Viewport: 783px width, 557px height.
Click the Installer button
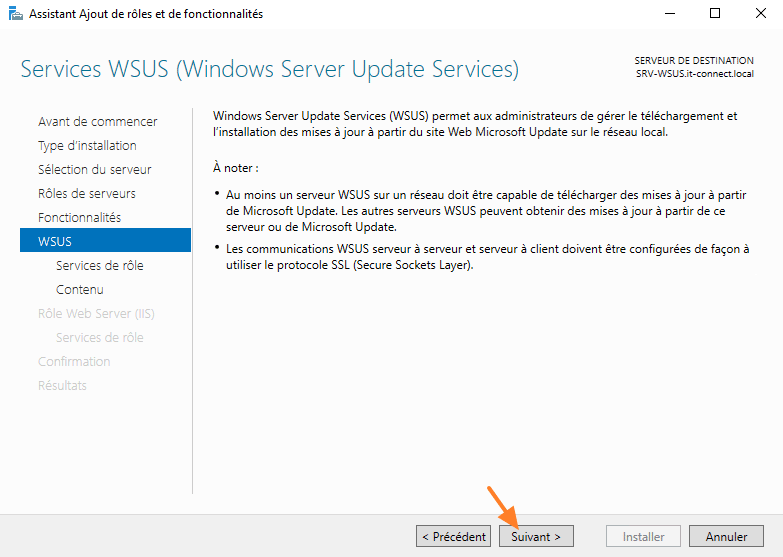click(644, 537)
